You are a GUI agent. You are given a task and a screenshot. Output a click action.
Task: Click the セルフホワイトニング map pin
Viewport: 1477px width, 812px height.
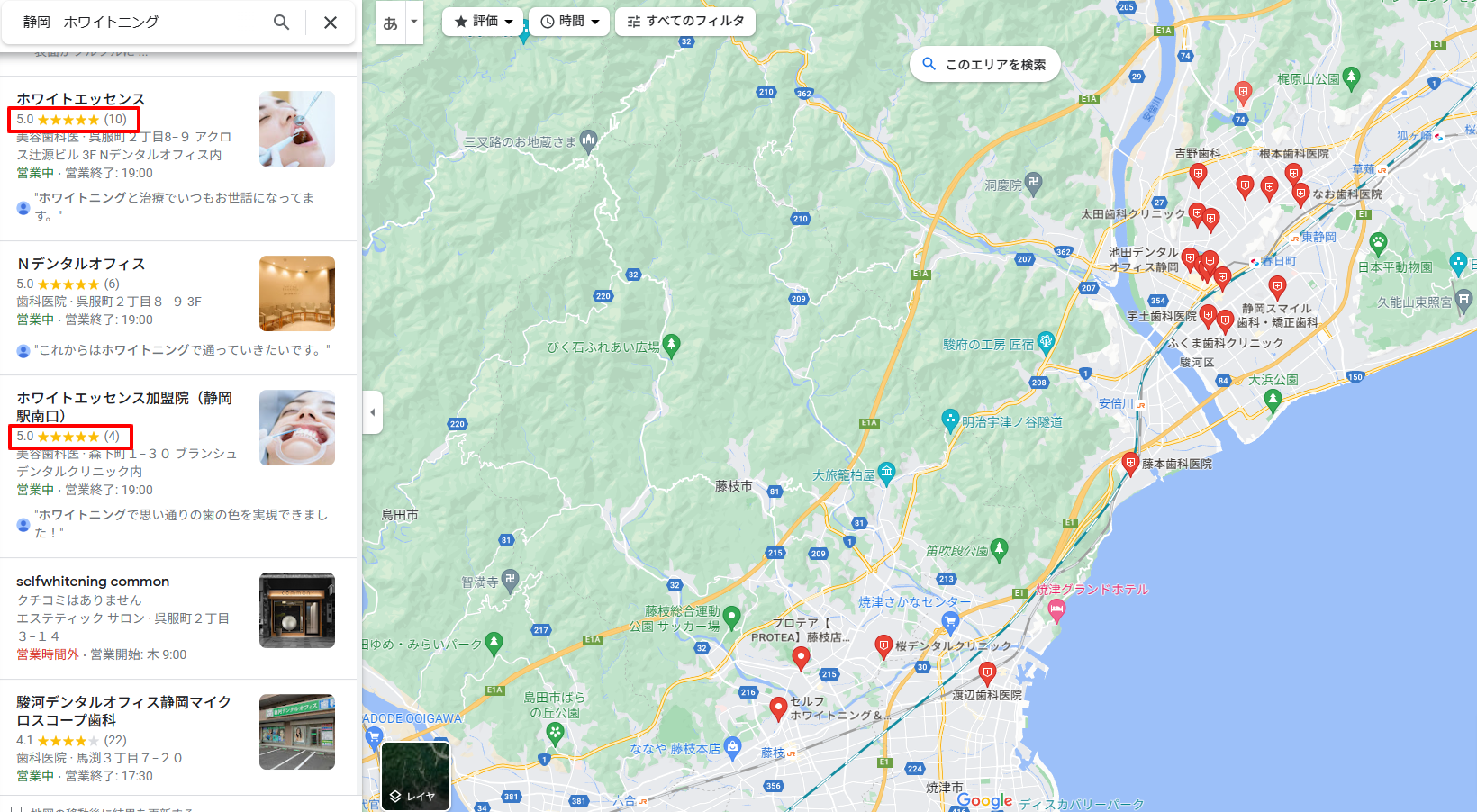coord(778,709)
